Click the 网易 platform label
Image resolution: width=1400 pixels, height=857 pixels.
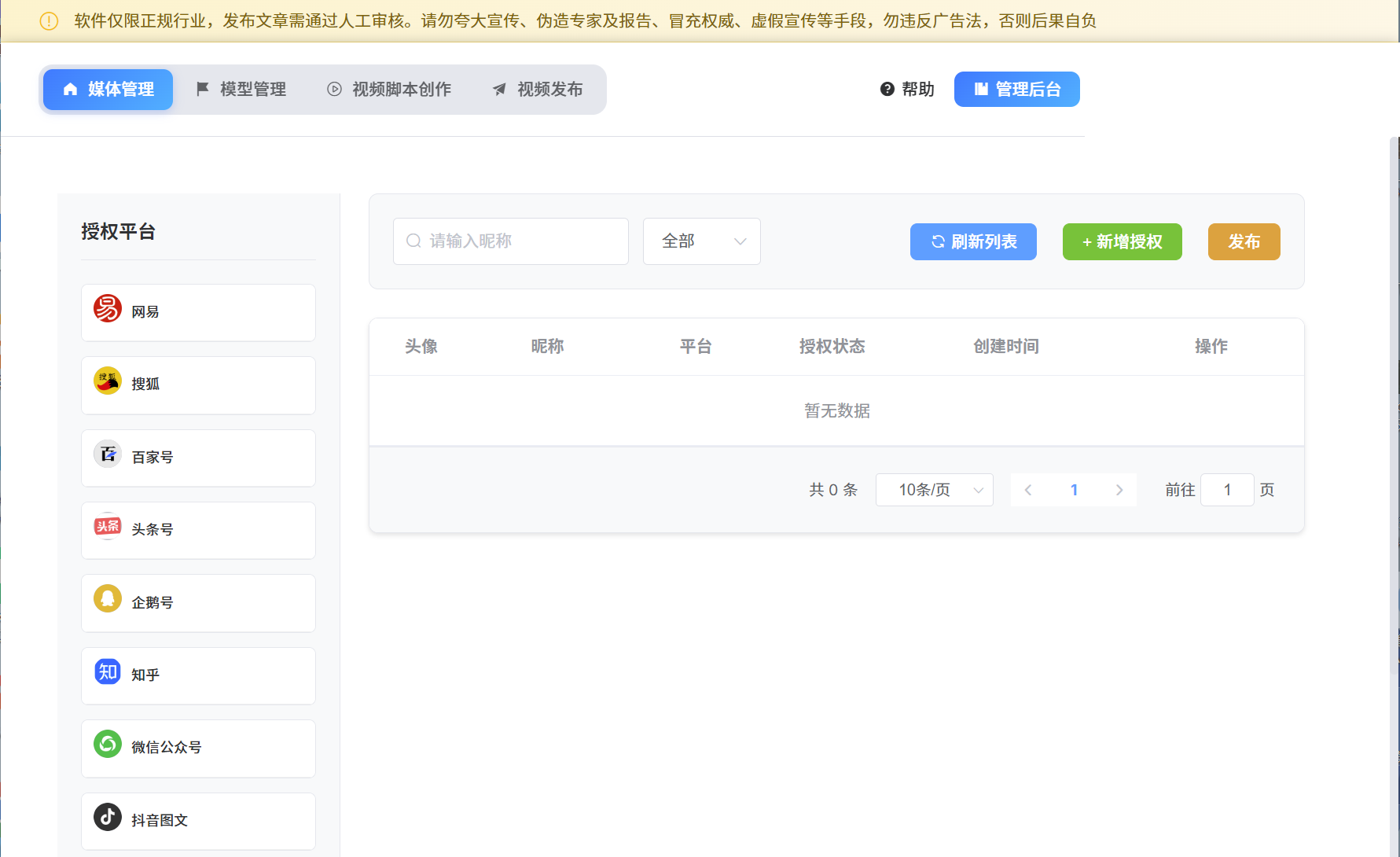(145, 312)
